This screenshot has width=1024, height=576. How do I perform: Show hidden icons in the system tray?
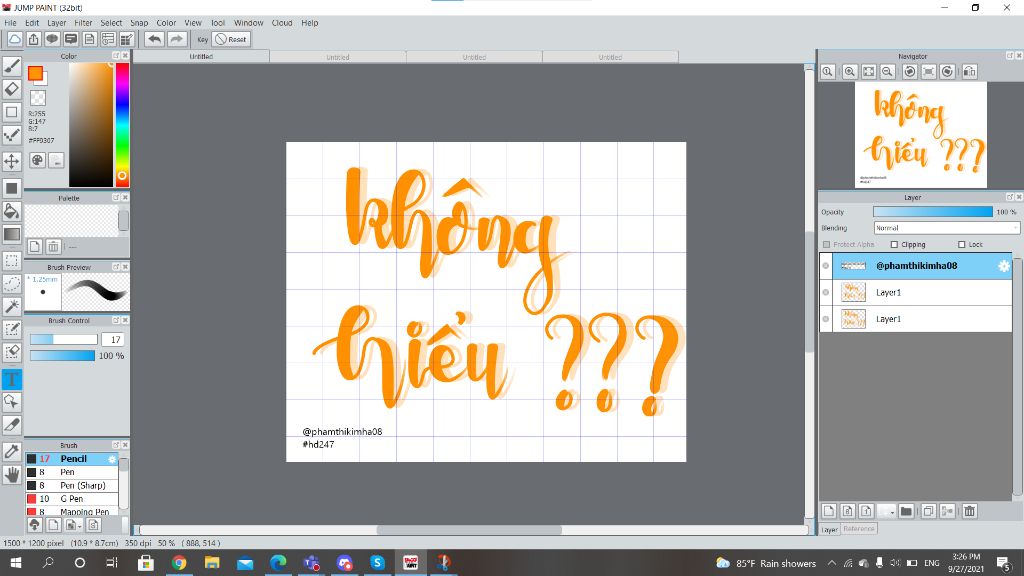(x=831, y=563)
